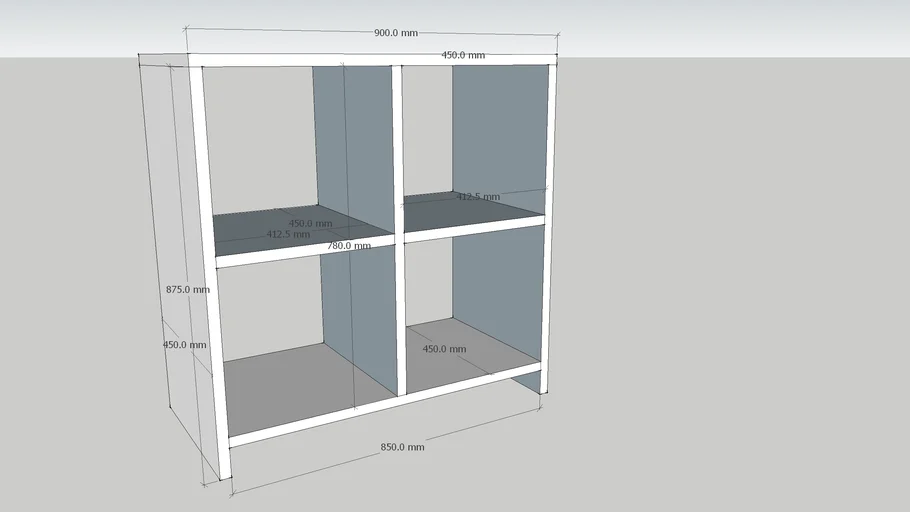910x512 pixels.
Task: Click the 412.5 mm label on left shelf
Action: tap(287, 235)
